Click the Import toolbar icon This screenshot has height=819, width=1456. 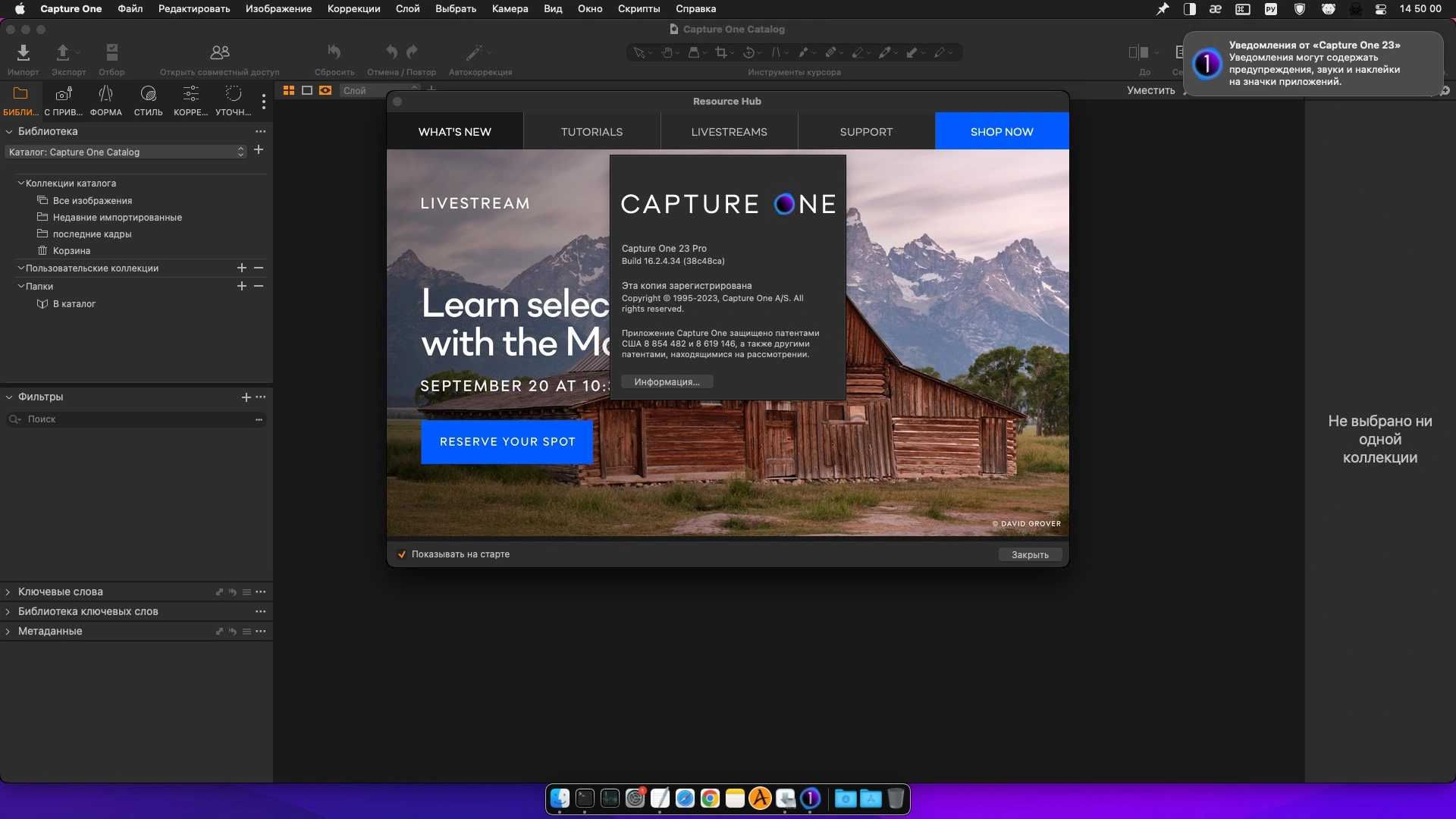point(24,53)
